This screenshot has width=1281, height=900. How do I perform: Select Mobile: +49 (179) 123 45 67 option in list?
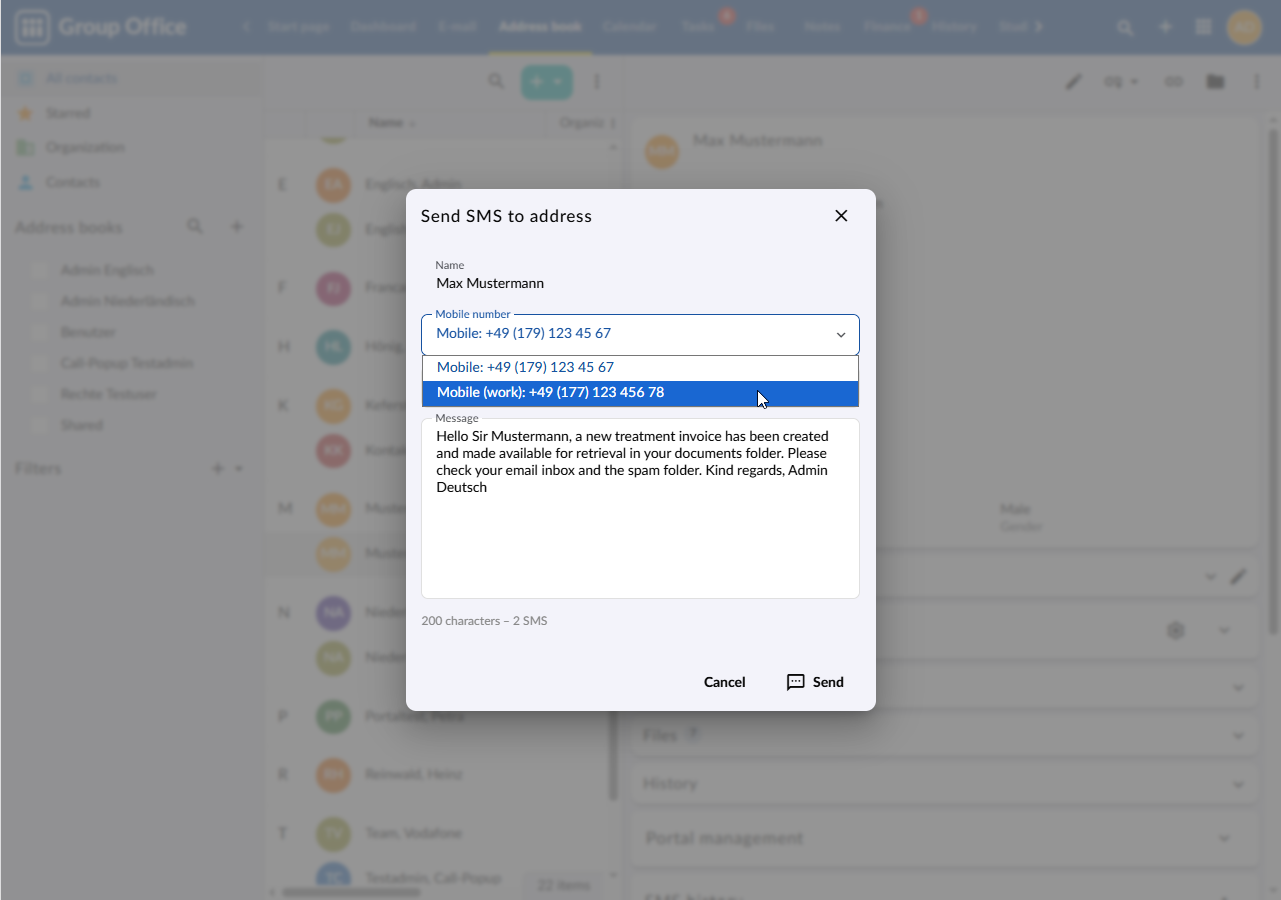640,367
